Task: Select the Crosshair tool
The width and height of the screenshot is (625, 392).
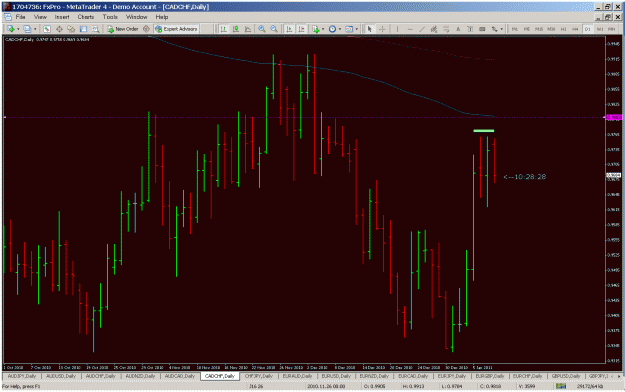Action: tap(382, 29)
